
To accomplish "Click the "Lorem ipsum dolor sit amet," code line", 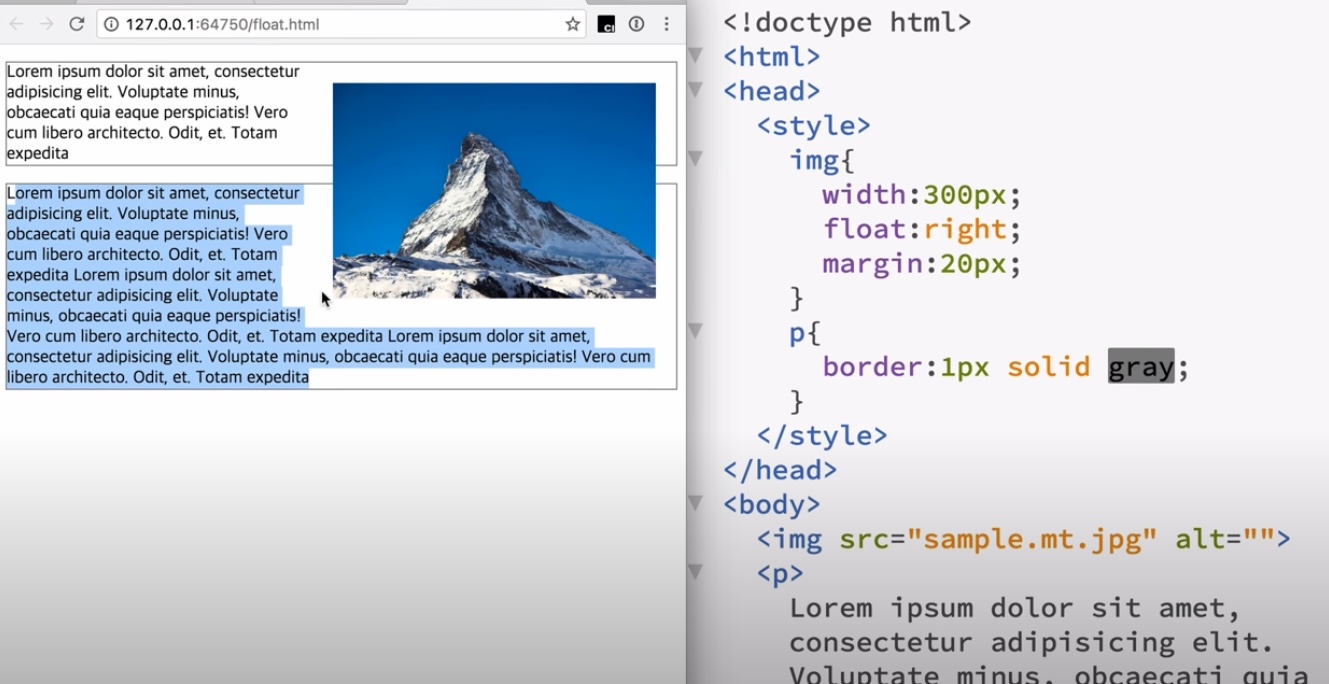I will 1015,608.
